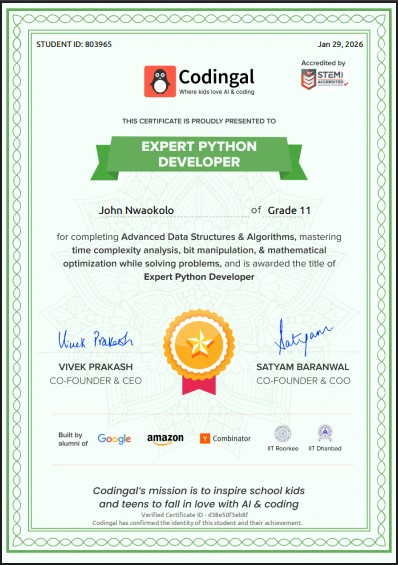Click the Google logo
The width and height of the screenshot is (398, 565).
[114, 439]
